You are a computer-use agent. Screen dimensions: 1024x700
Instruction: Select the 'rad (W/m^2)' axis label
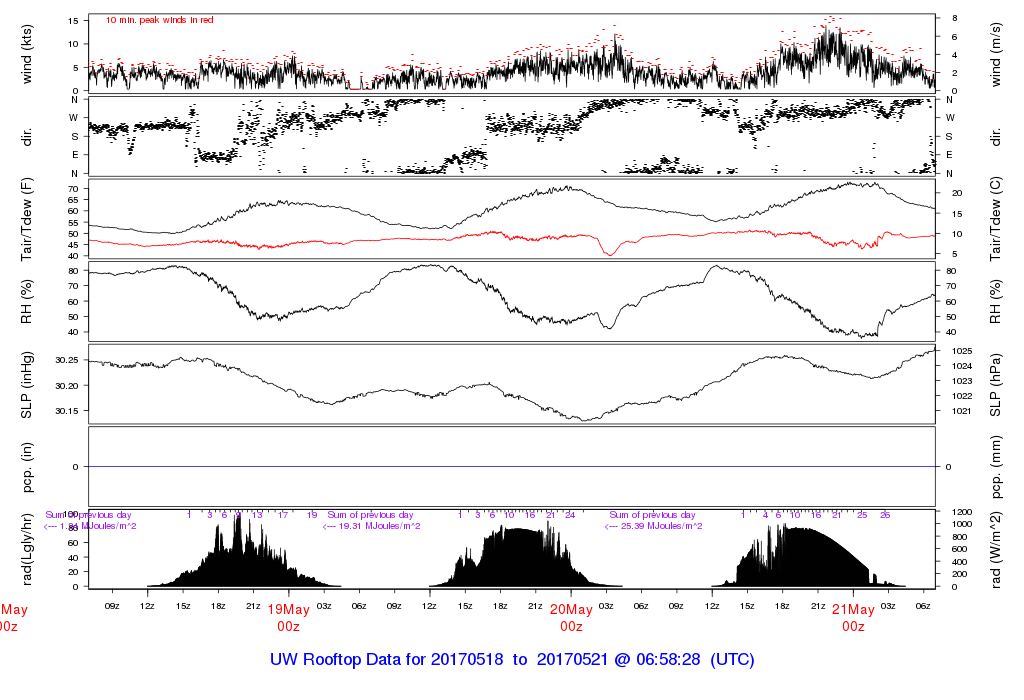995,550
